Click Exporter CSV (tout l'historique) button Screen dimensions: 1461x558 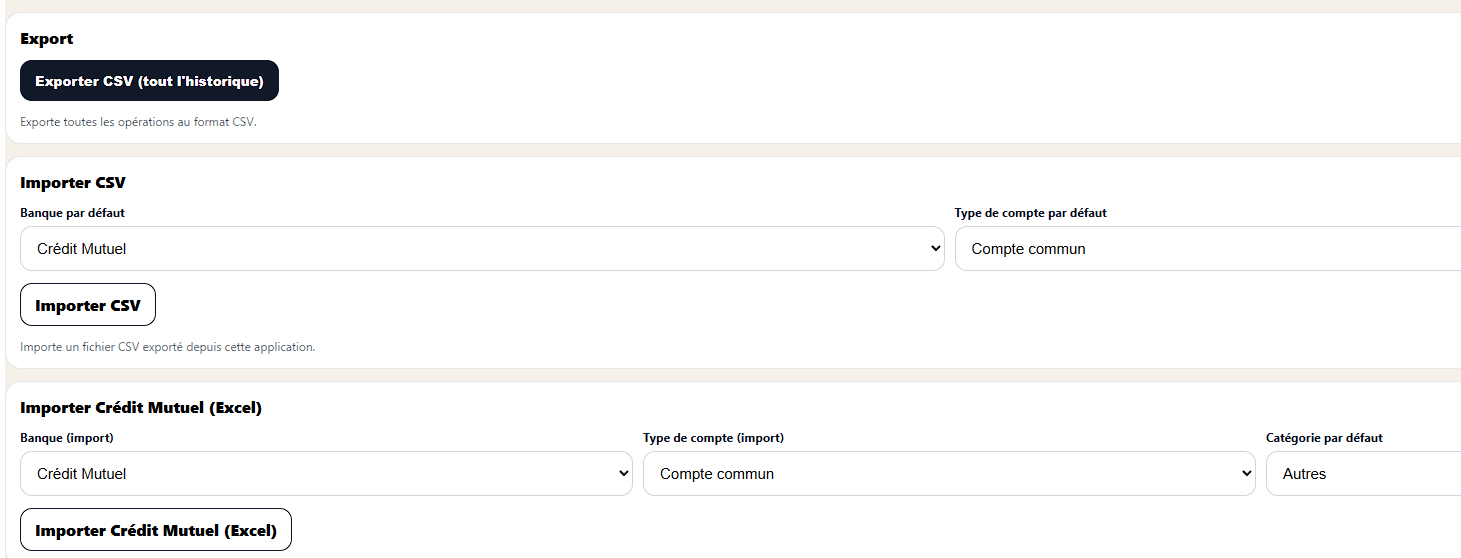(x=149, y=81)
